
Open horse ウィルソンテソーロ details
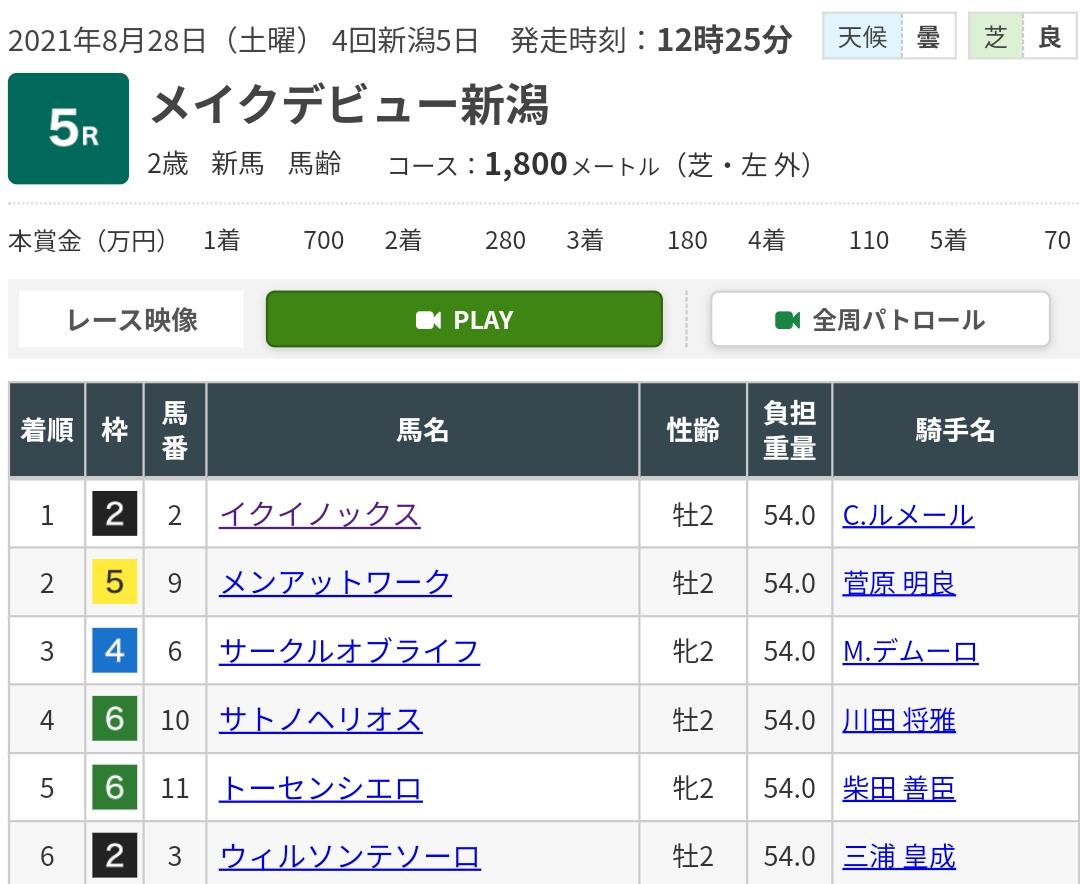point(349,857)
